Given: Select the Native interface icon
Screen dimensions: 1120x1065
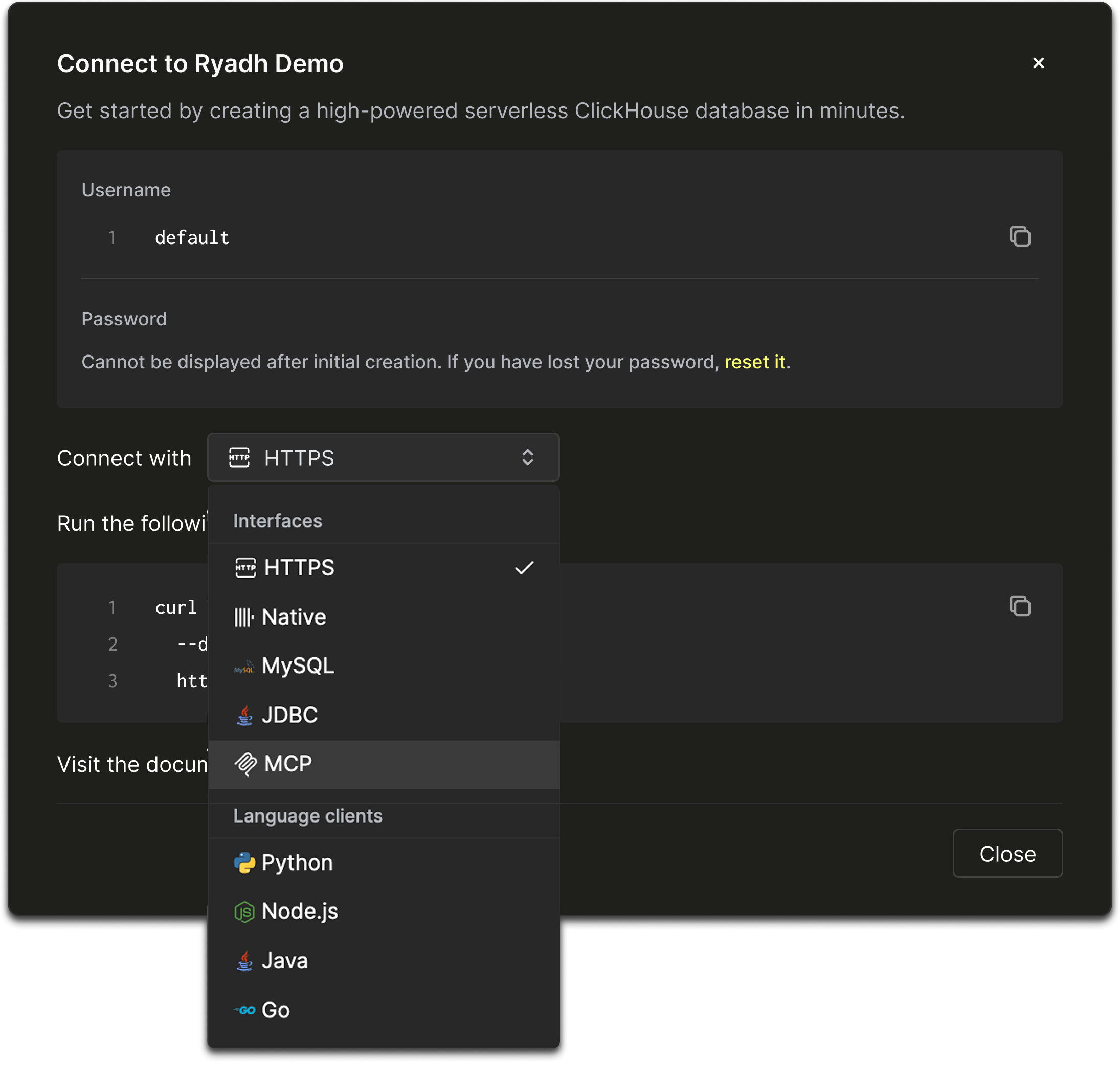Looking at the screenshot, I should 244,616.
